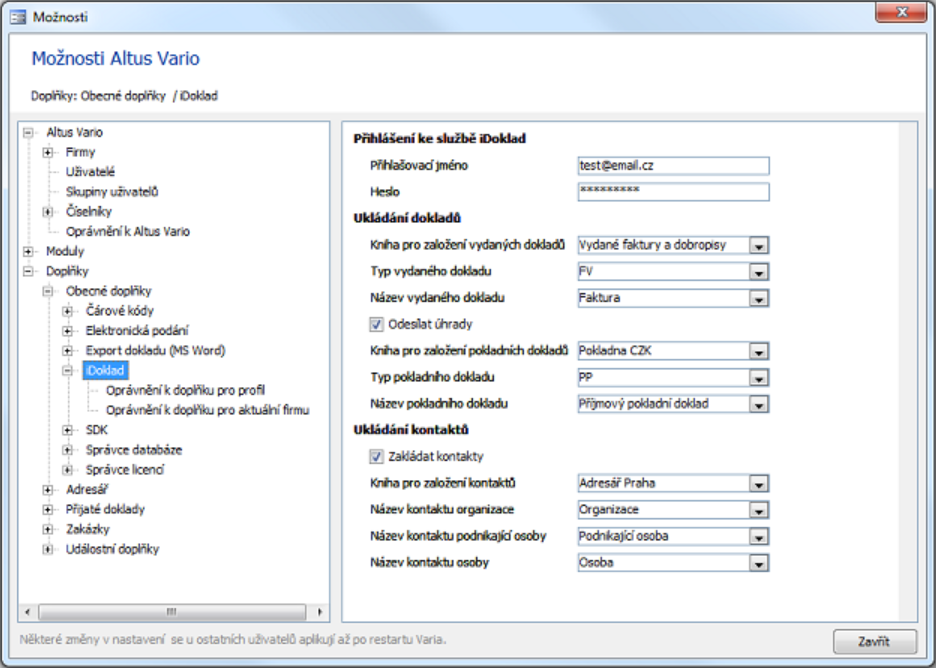This screenshot has height=668, width=936.
Task: Click tree scrollbar left arrow
Action: [x=27, y=612]
